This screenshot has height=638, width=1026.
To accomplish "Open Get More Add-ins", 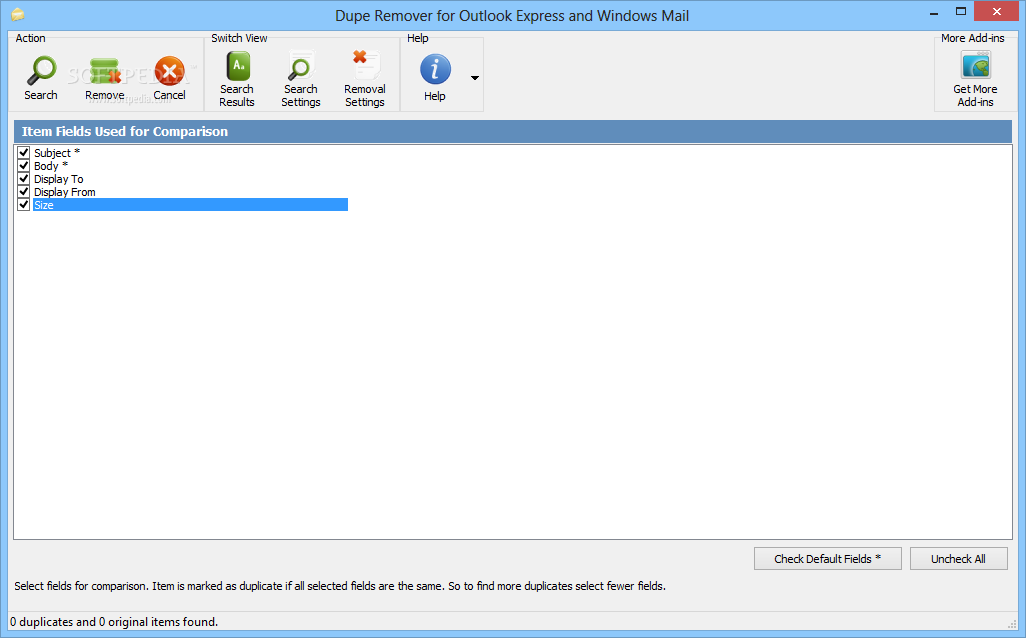I will [976, 79].
